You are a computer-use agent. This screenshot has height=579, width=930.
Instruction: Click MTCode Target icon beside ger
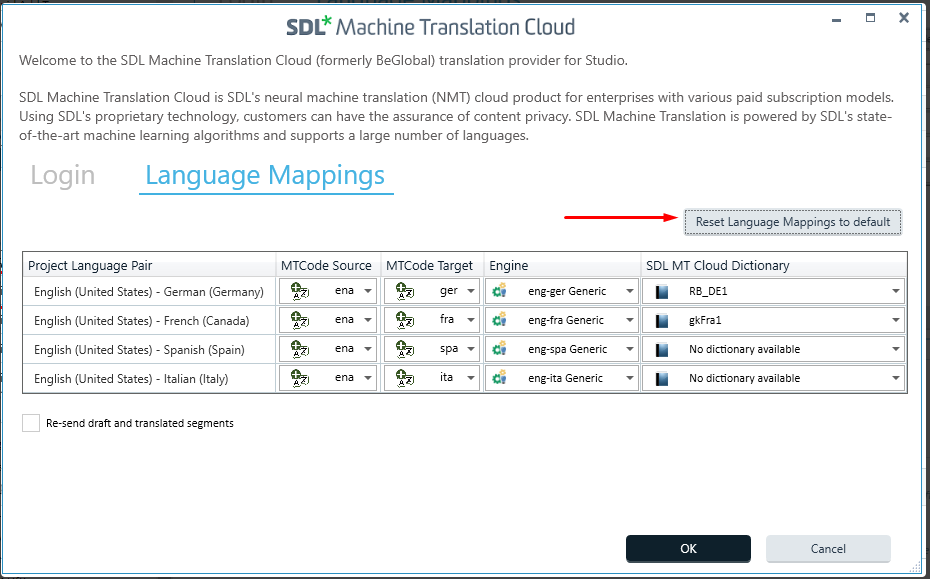(405, 291)
